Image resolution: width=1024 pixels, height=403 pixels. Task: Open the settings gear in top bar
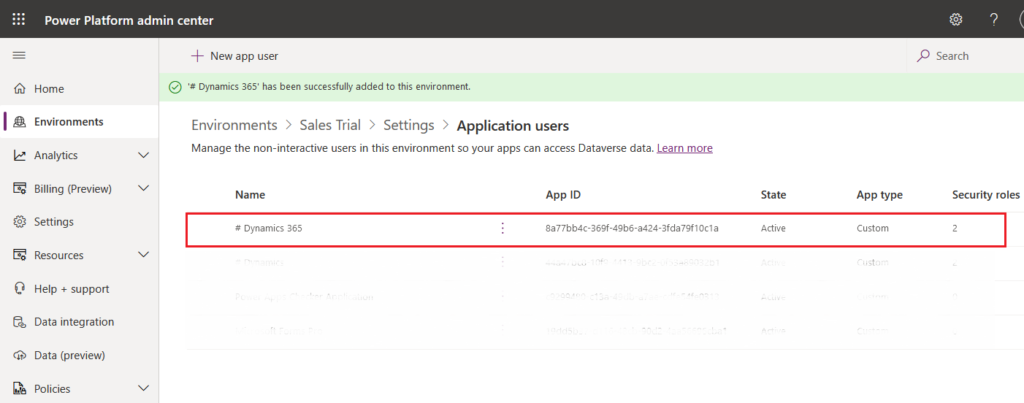pos(955,20)
